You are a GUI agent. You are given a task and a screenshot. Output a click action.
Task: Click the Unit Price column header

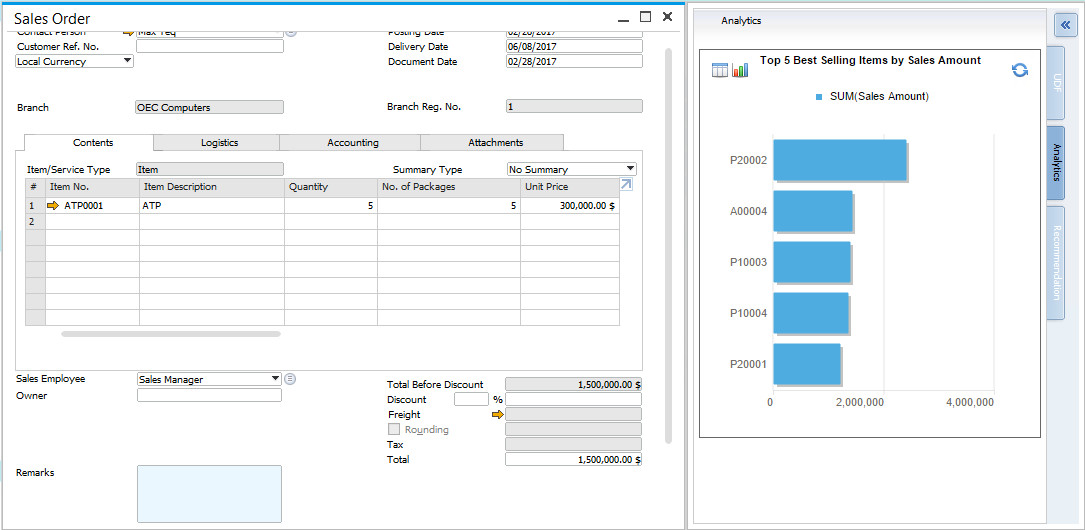pyautogui.click(x=569, y=187)
